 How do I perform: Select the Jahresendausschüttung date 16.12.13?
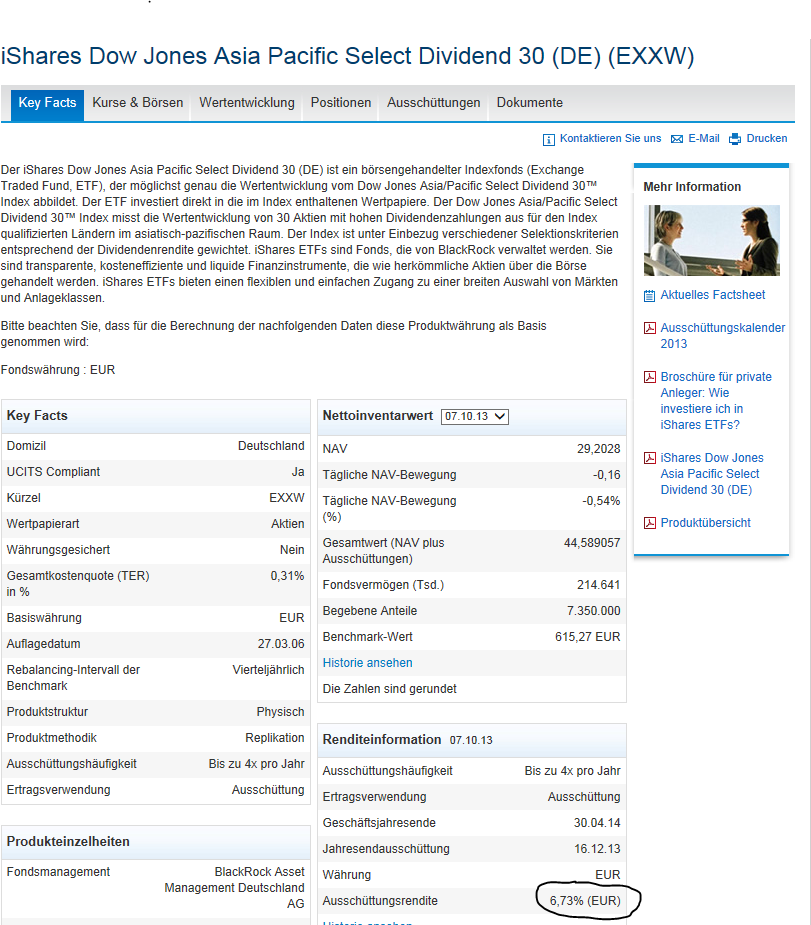click(597, 849)
